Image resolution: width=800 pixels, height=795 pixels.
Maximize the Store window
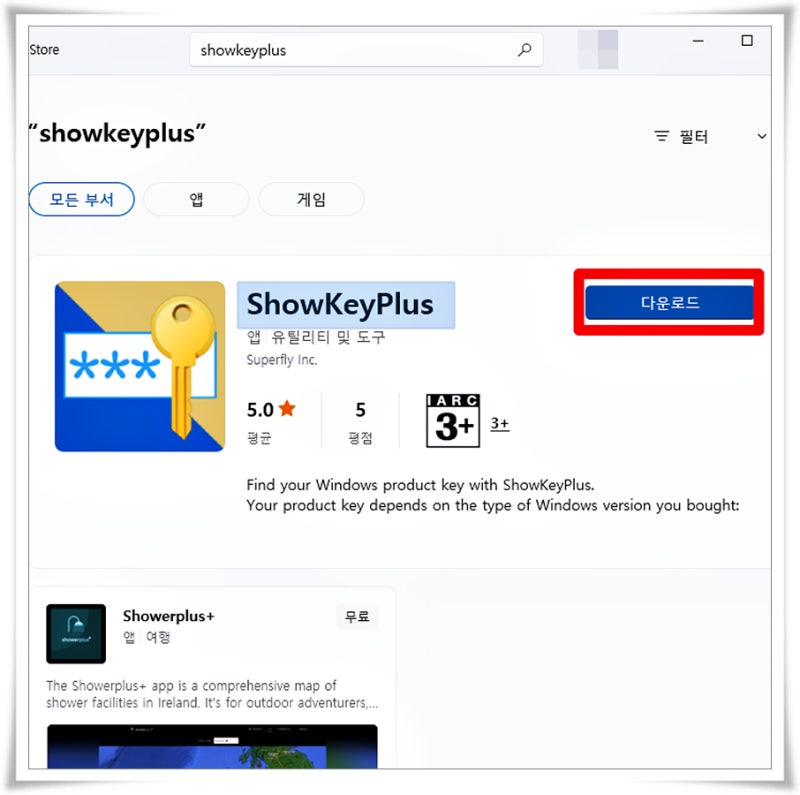click(747, 40)
